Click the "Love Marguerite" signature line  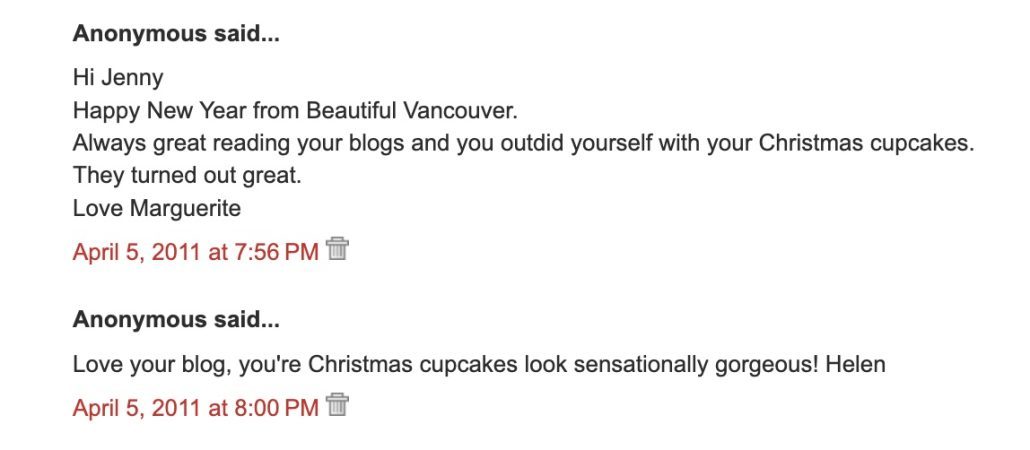157,208
